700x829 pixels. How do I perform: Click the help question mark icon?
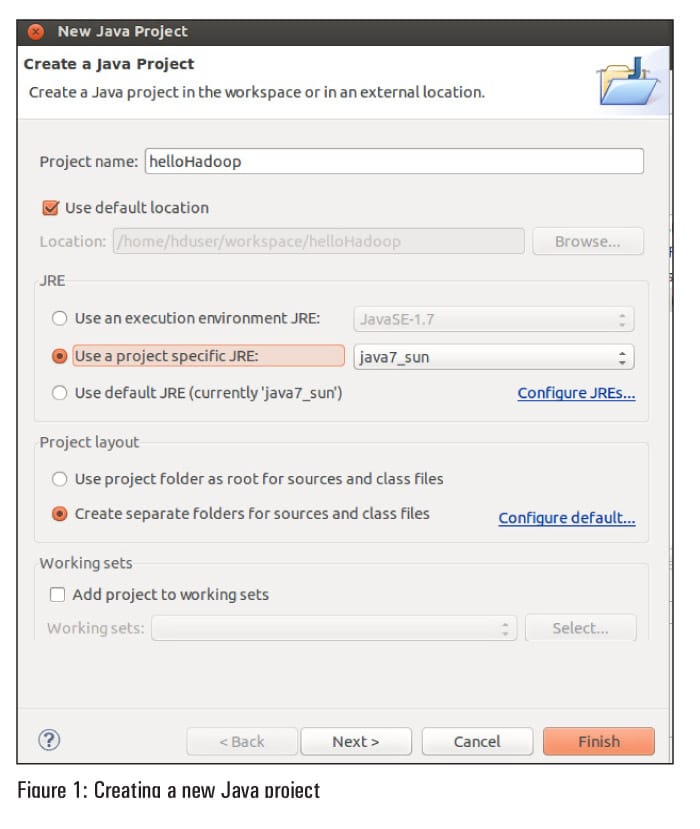click(49, 740)
